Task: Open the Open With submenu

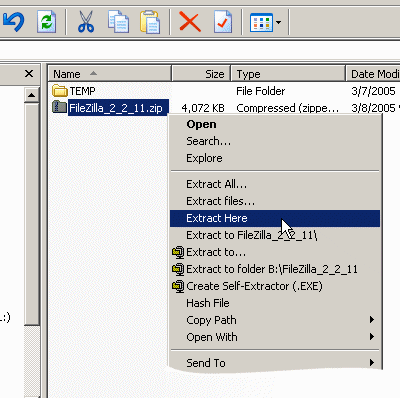Action: [275, 337]
